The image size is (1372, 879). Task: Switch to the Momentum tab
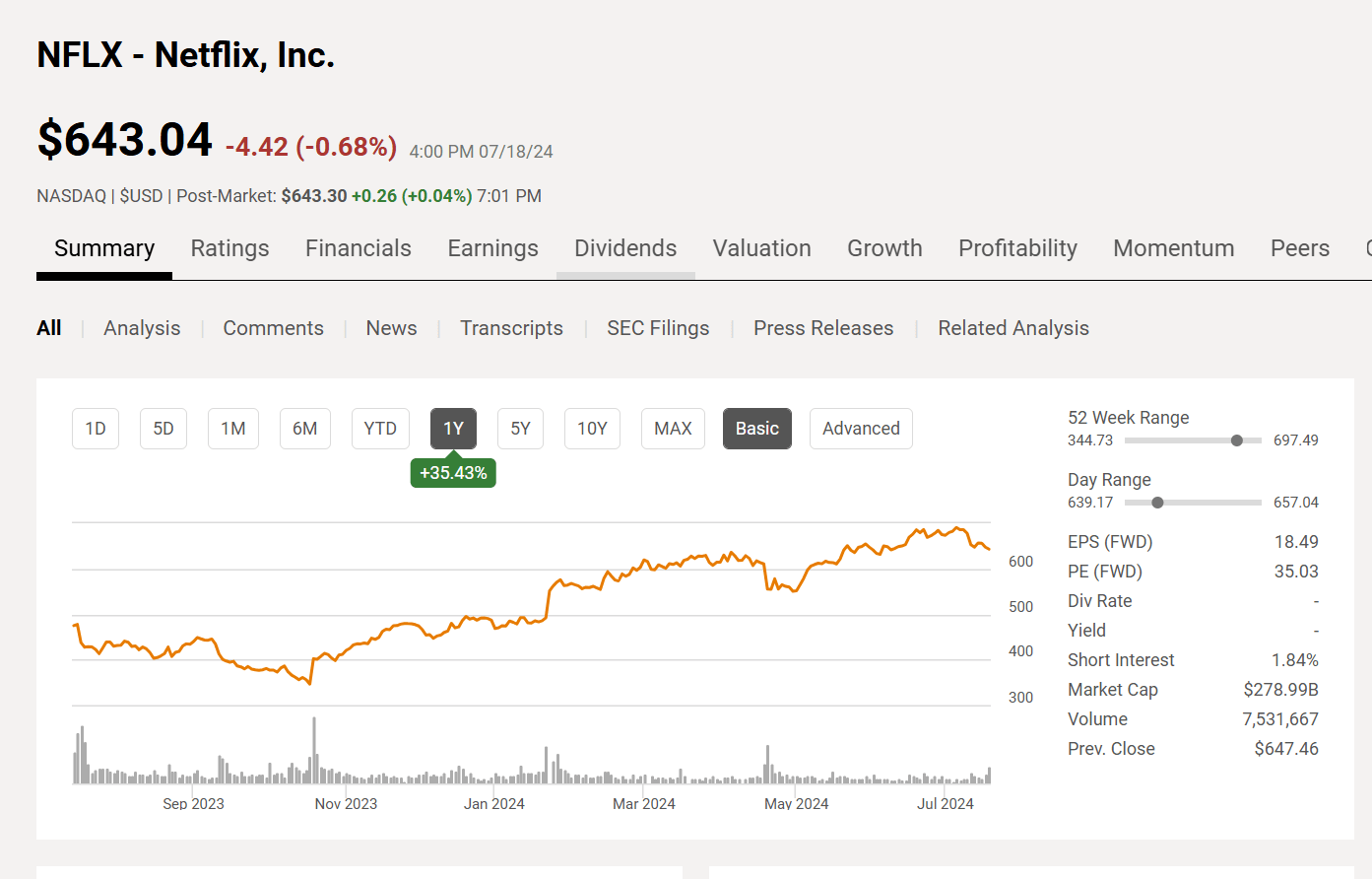click(1173, 248)
